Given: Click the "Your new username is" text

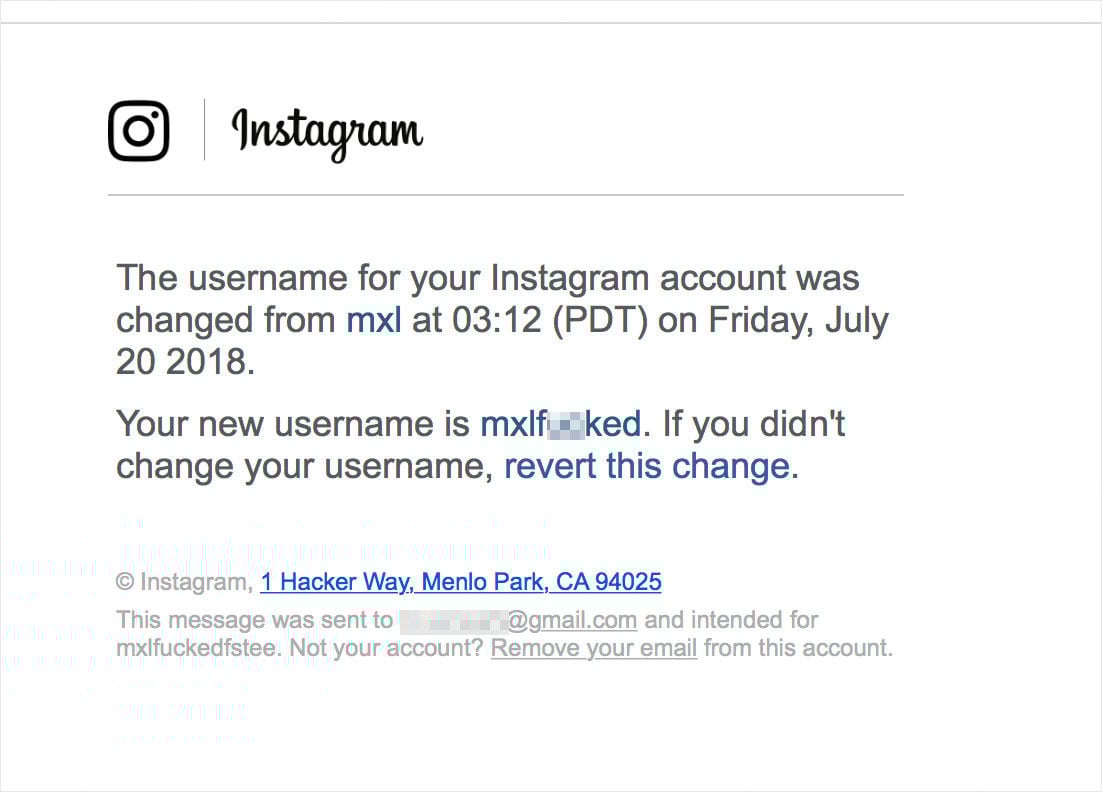Looking at the screenshot, I should click(292, 425).
